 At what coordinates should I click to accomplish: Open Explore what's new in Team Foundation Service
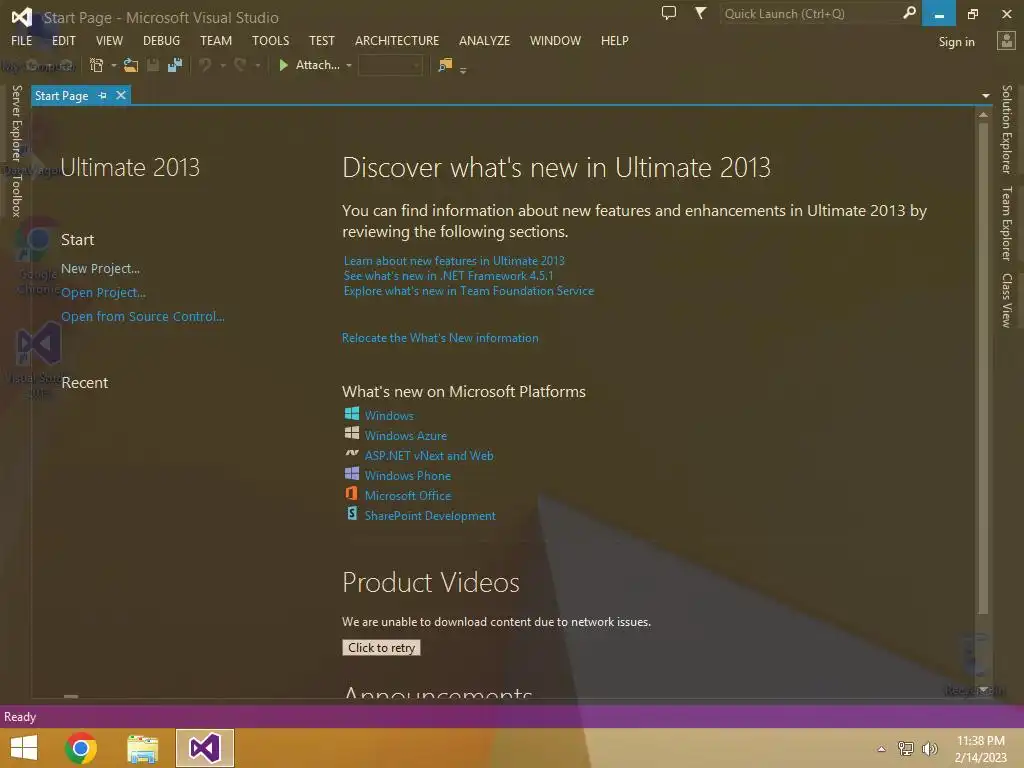[x=468, y=291]
